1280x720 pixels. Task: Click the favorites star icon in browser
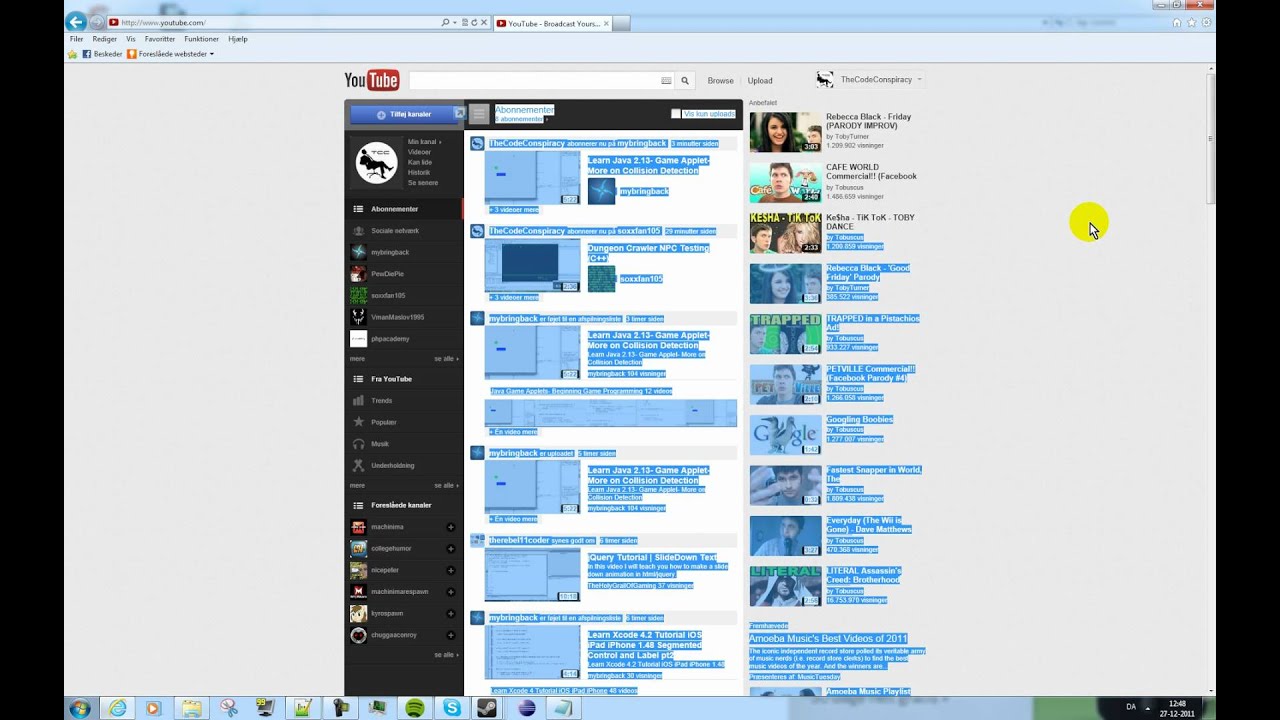tap(1192, 22)
